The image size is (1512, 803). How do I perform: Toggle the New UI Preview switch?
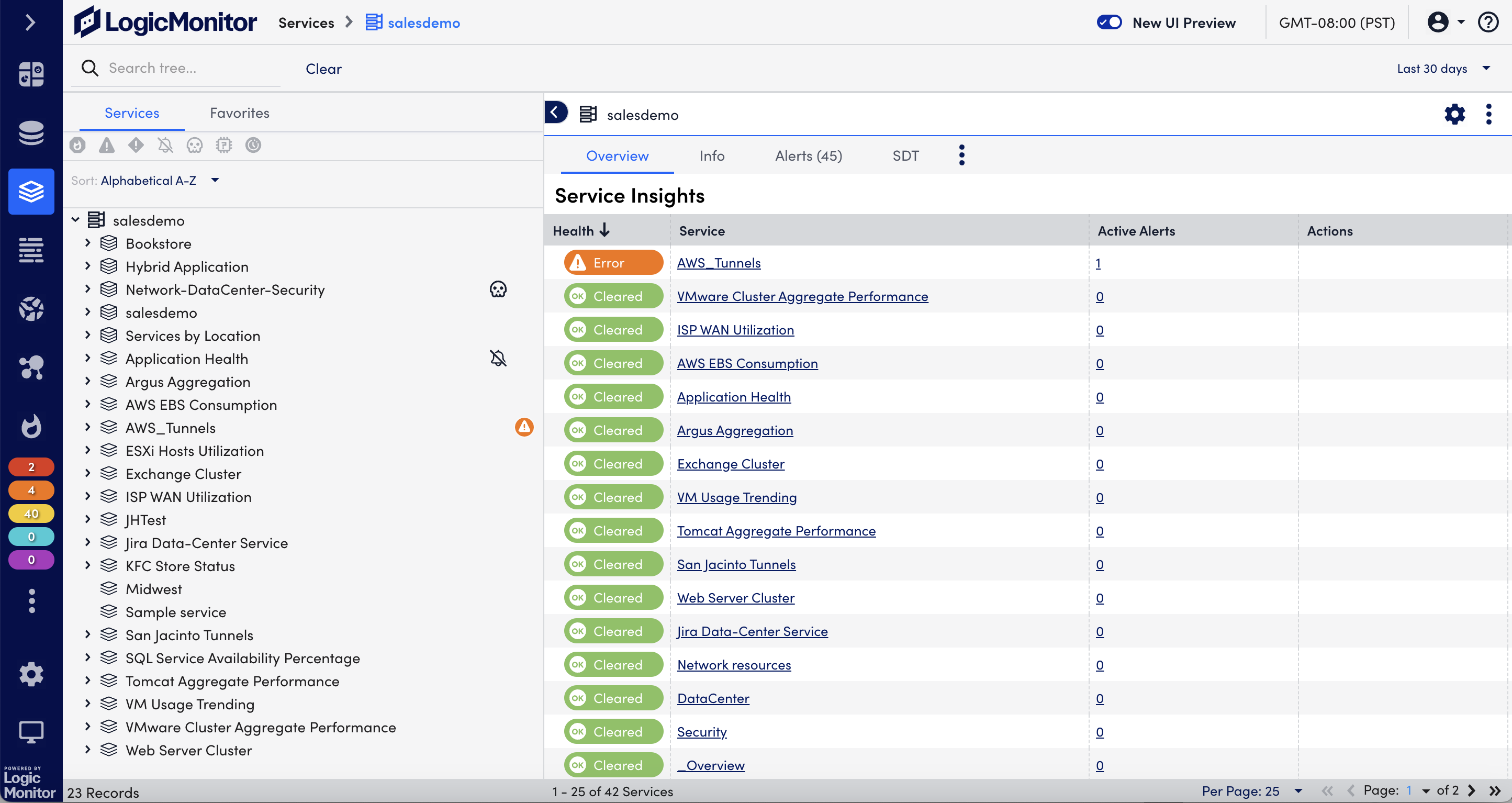coord(1109,22)
